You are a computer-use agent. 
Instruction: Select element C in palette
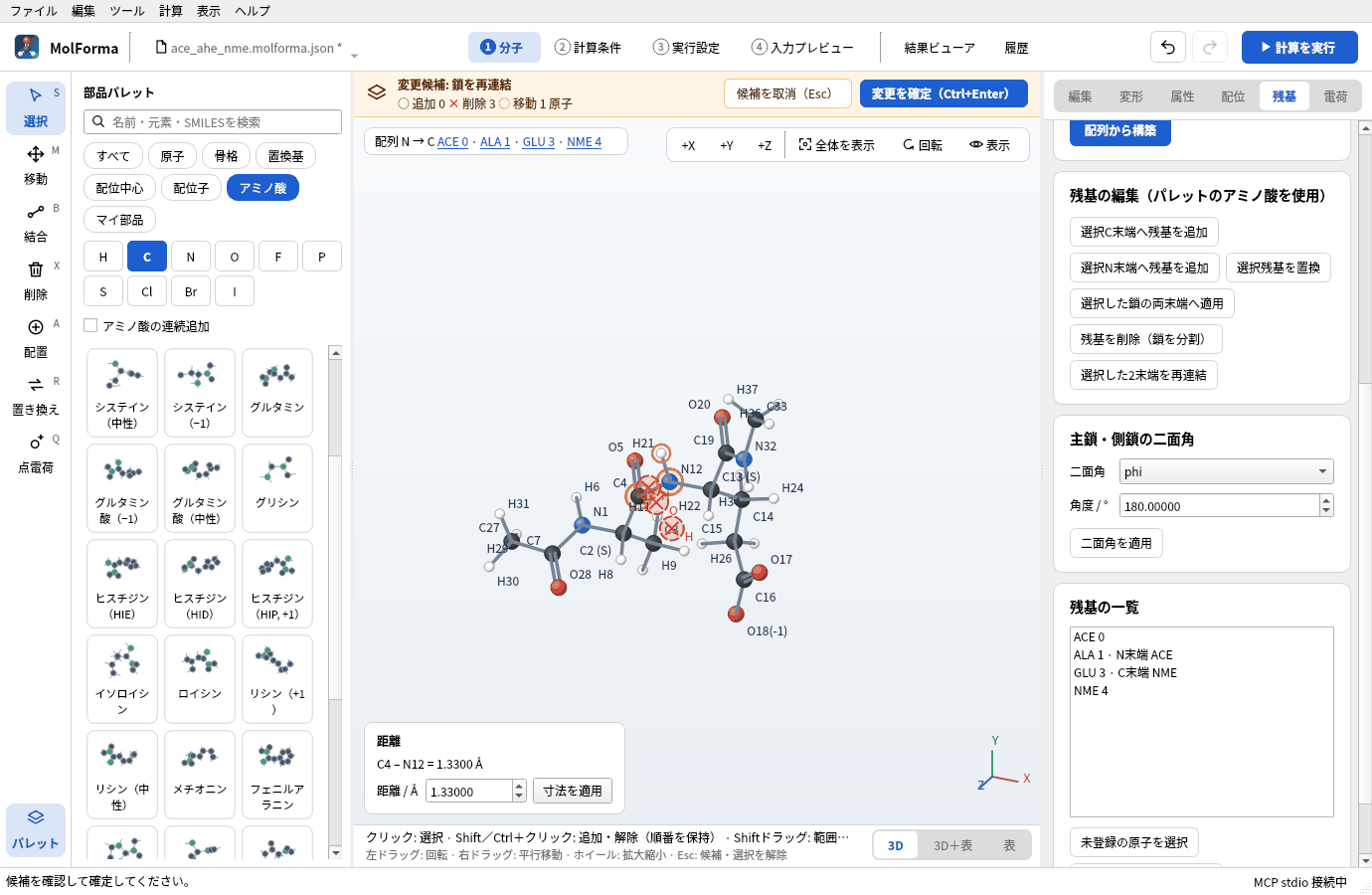pos(147,257)
